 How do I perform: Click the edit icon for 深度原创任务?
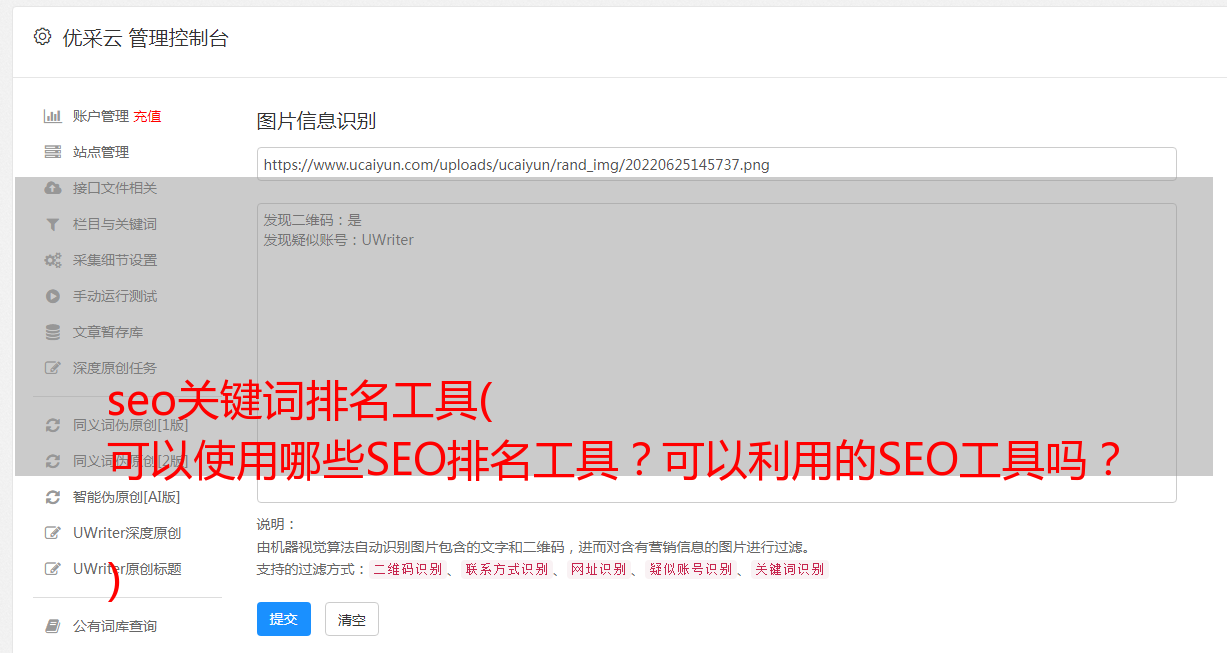click(53, 368)
